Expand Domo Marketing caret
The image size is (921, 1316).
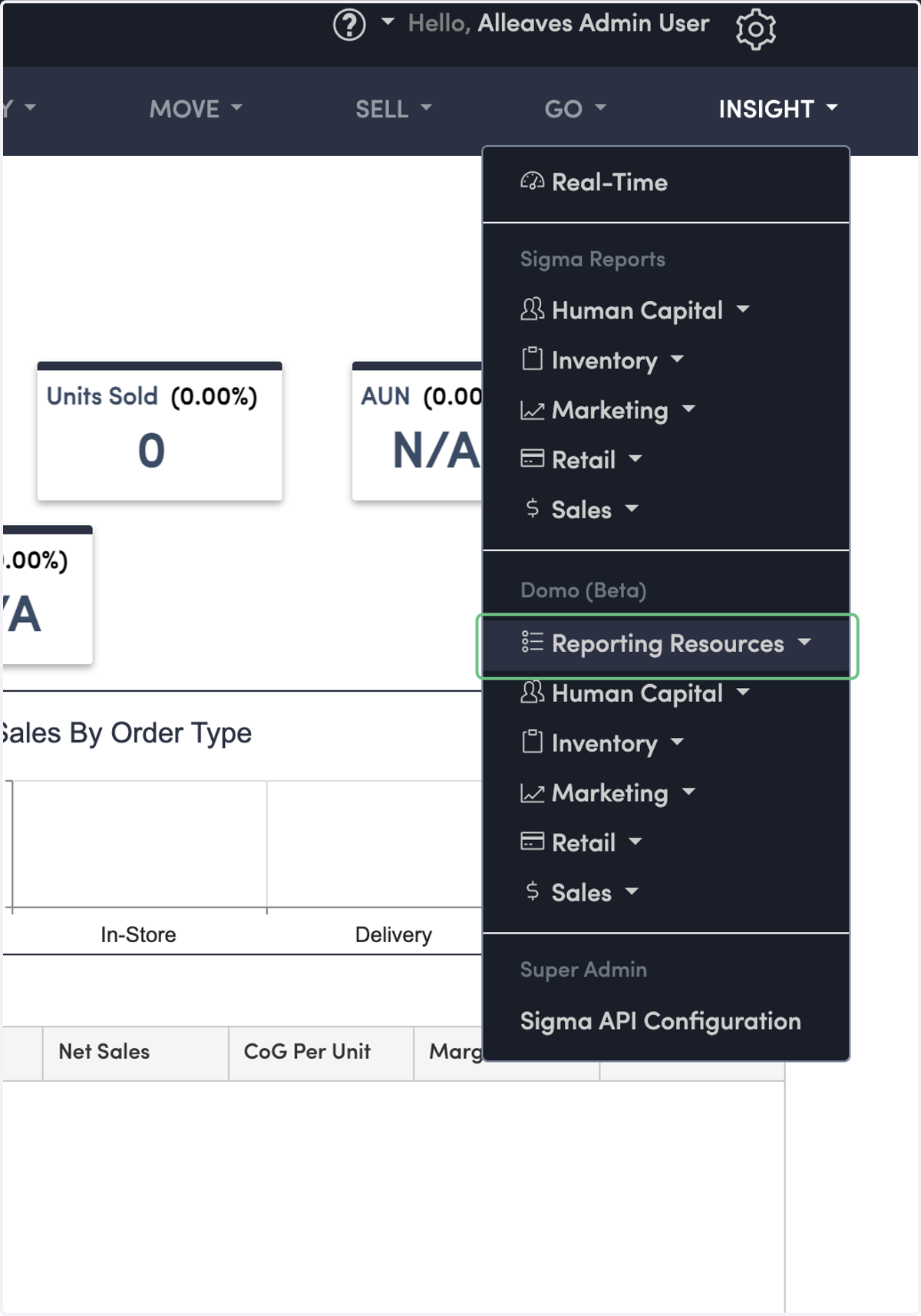(688, 792)
